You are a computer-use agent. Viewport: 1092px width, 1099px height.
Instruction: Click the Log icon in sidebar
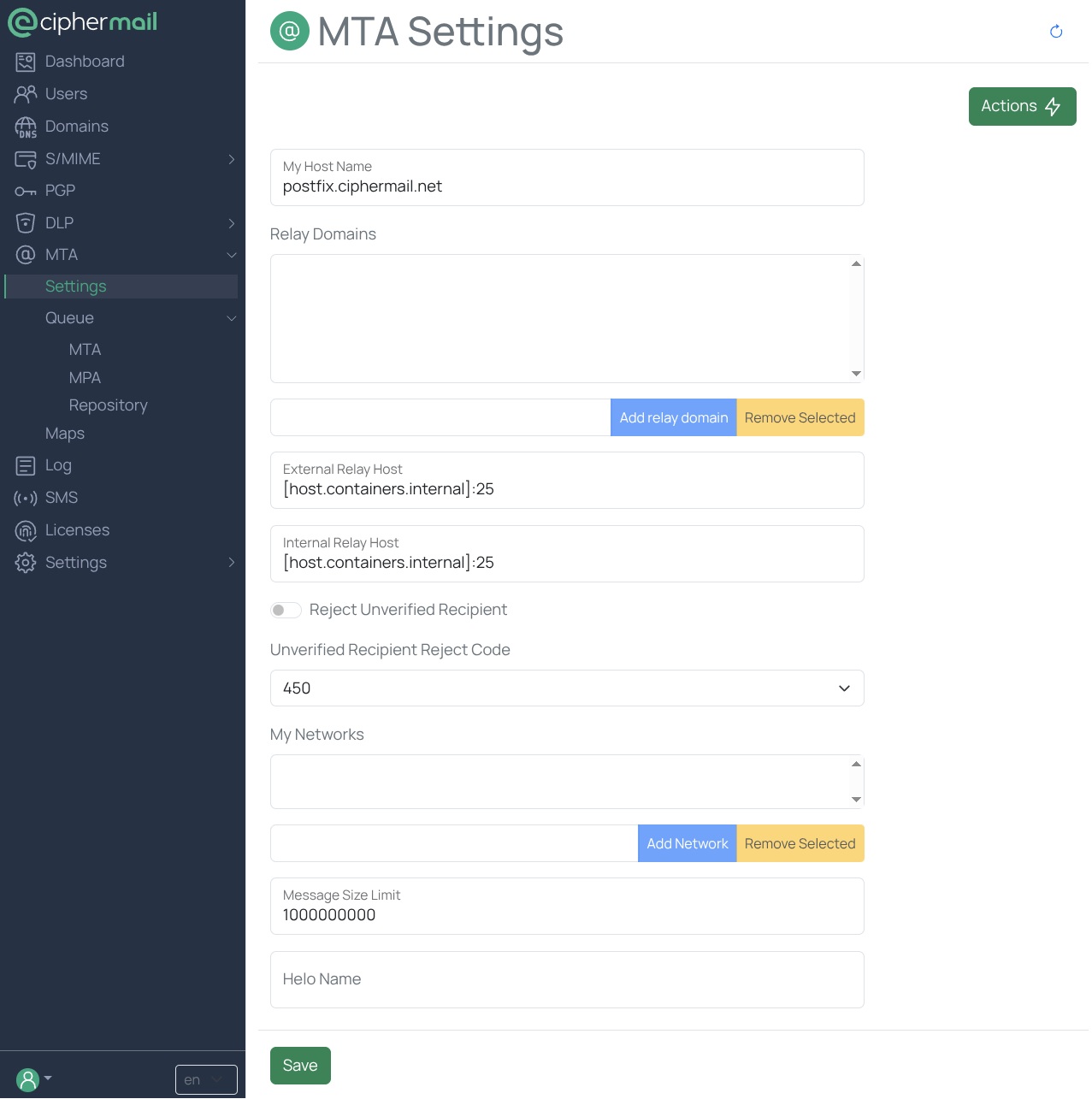click(26, 465)
